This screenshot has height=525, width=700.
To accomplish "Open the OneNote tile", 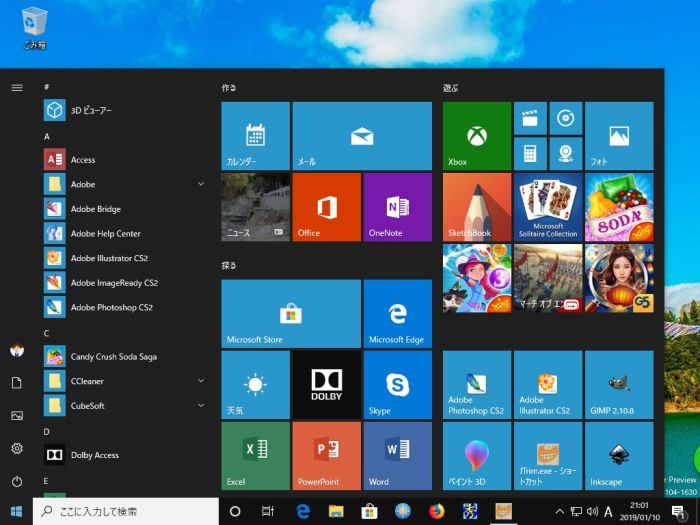I will (397, 206).
